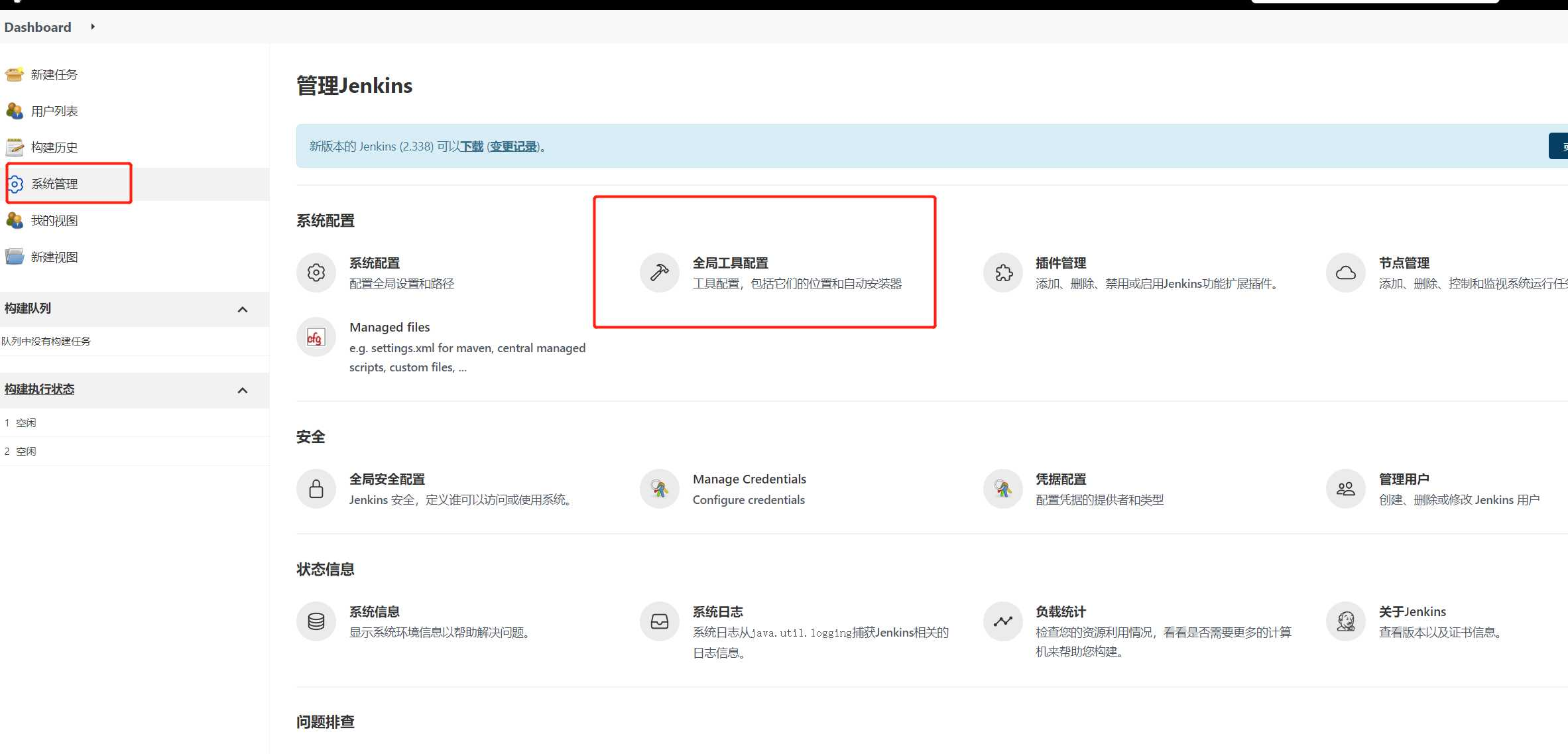Open 新建视图 in the sidebar
Viewport: 1568px width, 754px height.
[54, 257]
